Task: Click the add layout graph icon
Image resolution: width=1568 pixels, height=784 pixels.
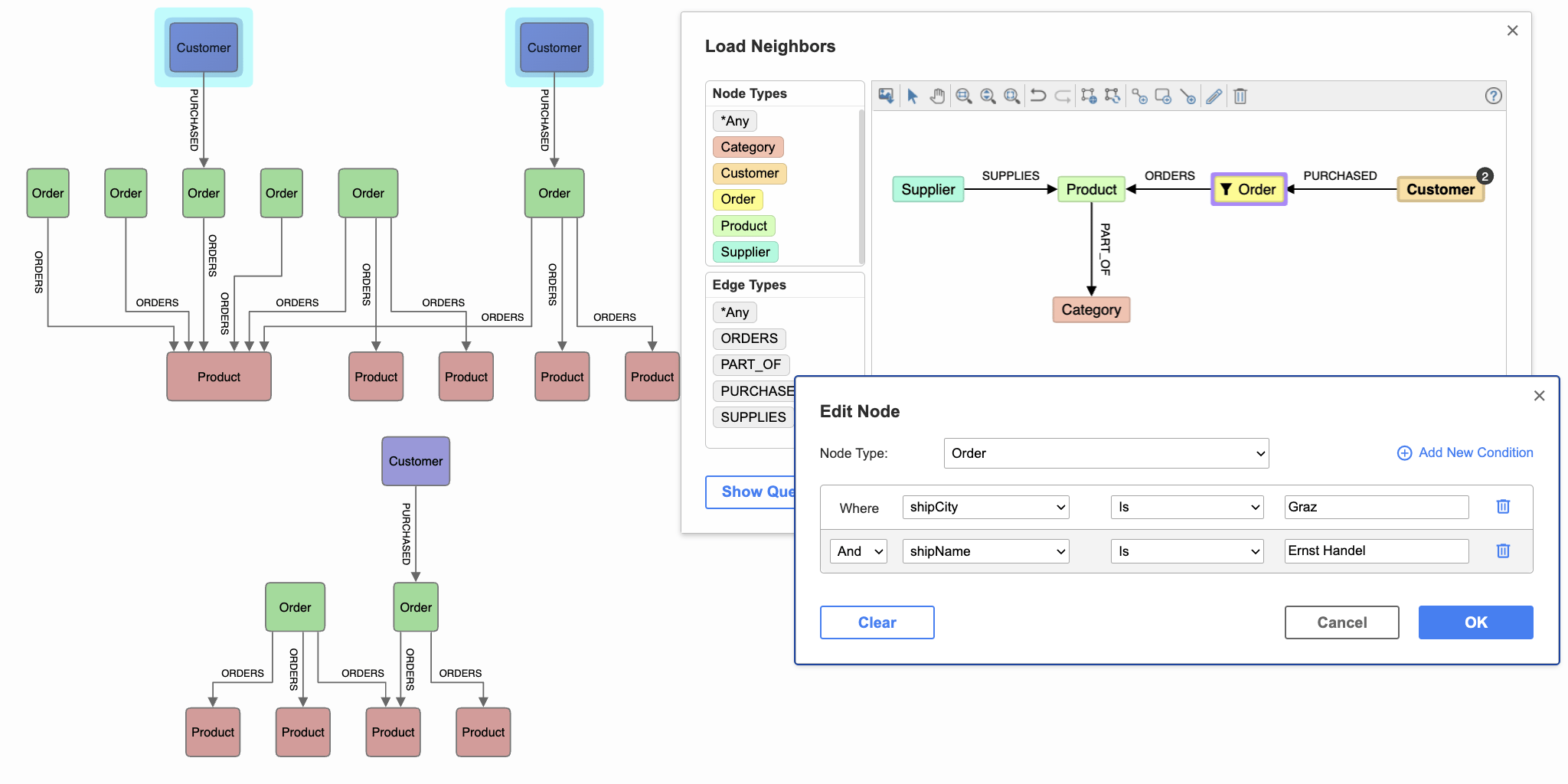Action: click(1089, 96)
